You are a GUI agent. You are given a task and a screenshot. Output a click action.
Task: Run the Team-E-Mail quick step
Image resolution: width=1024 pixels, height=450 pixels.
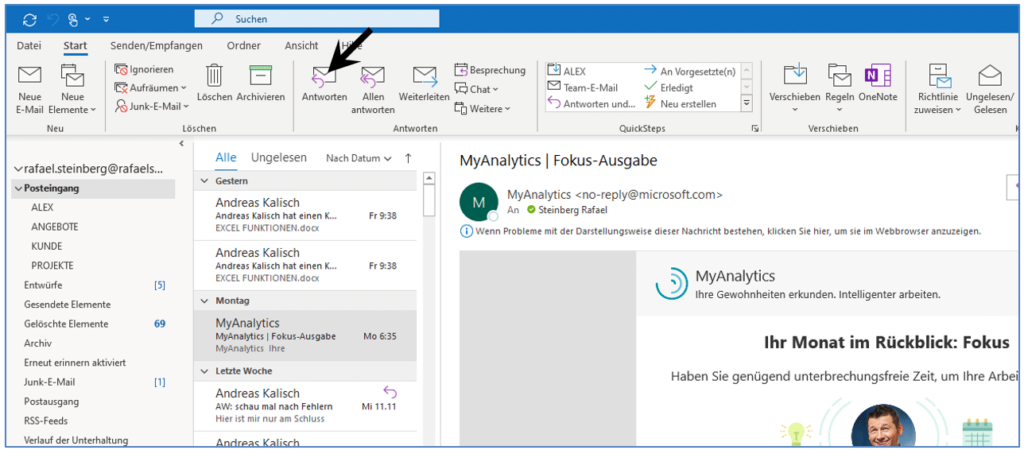(x=583, y=88)
